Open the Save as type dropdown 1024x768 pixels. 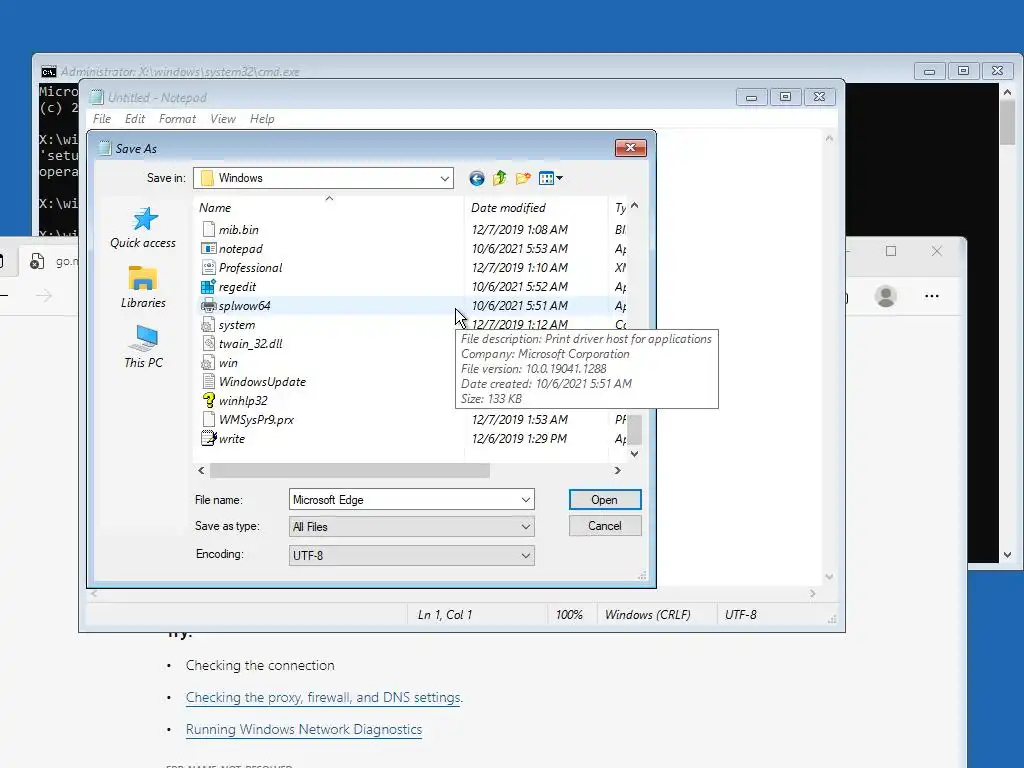click(411, 526)
